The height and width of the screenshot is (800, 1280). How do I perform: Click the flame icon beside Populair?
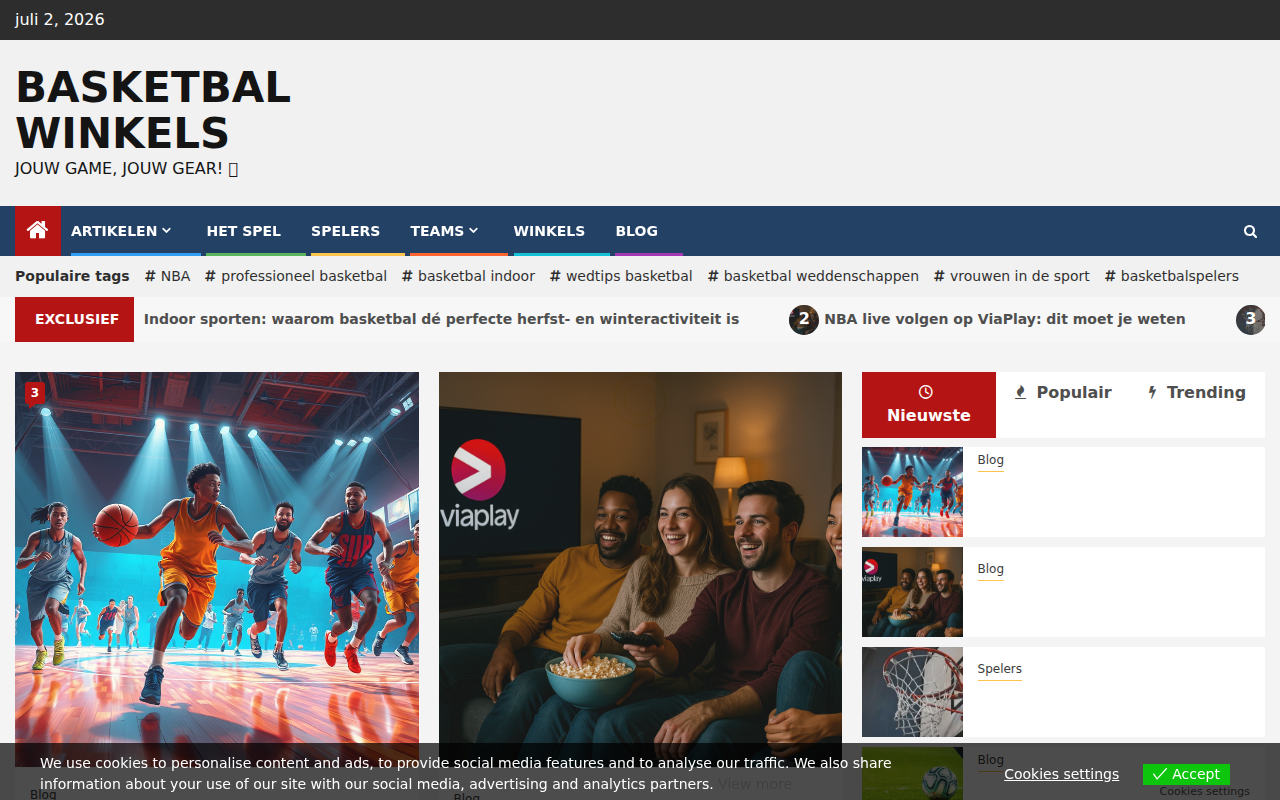point(1020,392)
